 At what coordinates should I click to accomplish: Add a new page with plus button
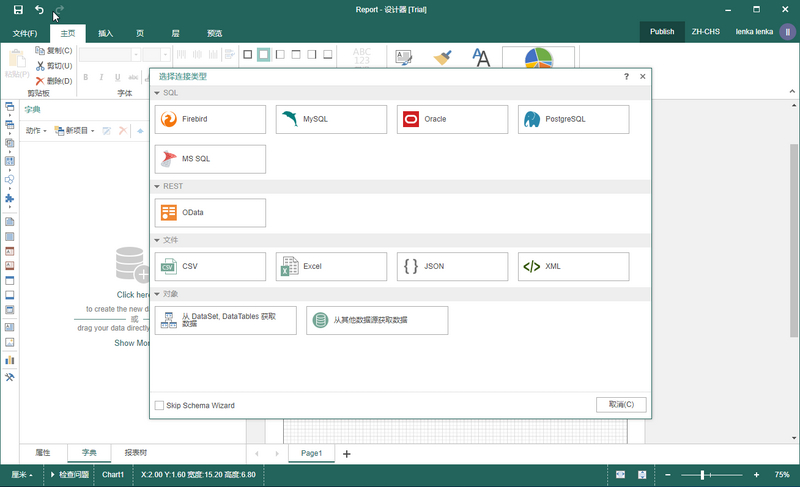[x=346, y=454]
